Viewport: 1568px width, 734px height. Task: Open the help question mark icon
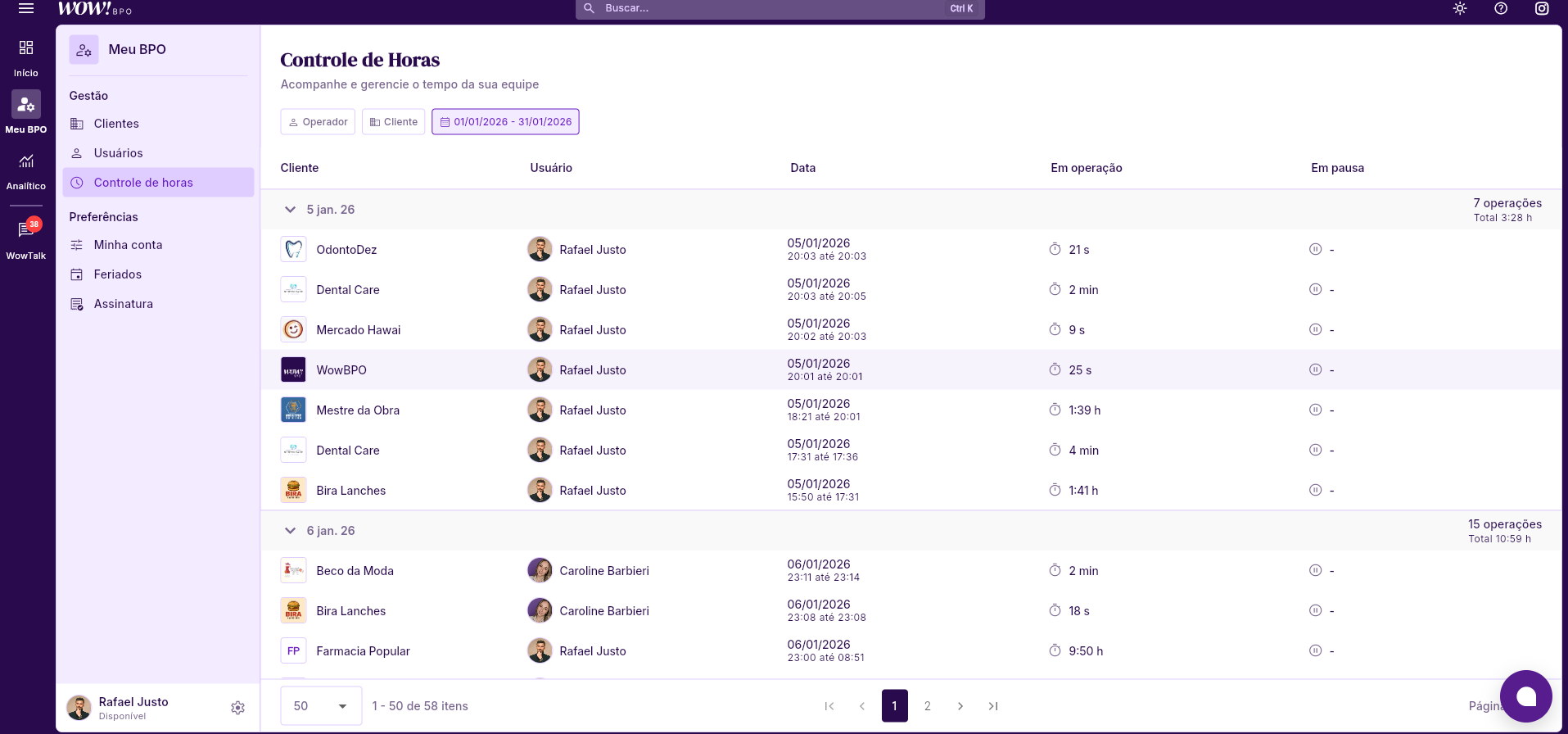coord(1501,8)
